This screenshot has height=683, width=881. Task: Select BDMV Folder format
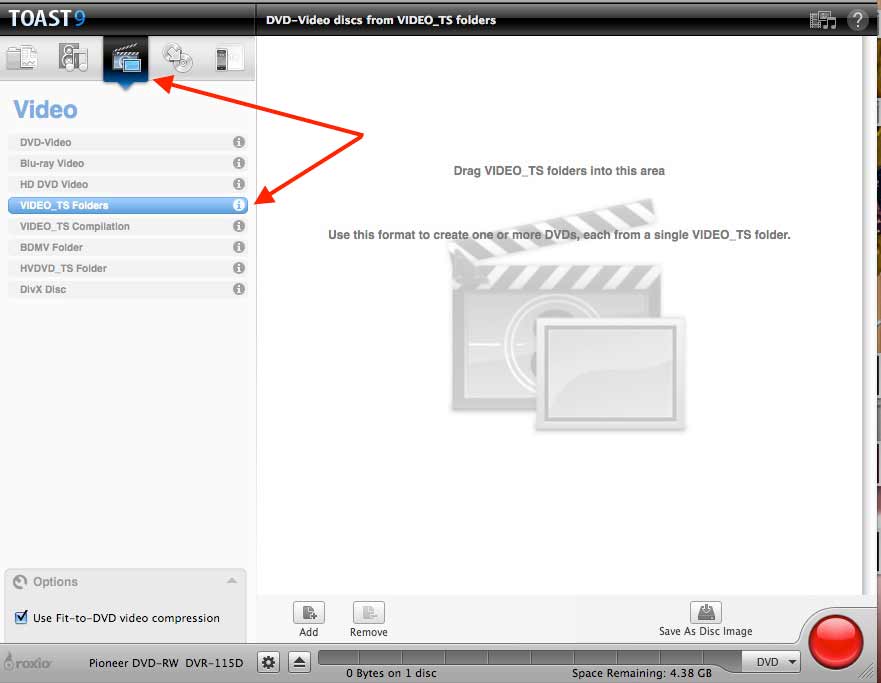[128, 247]
